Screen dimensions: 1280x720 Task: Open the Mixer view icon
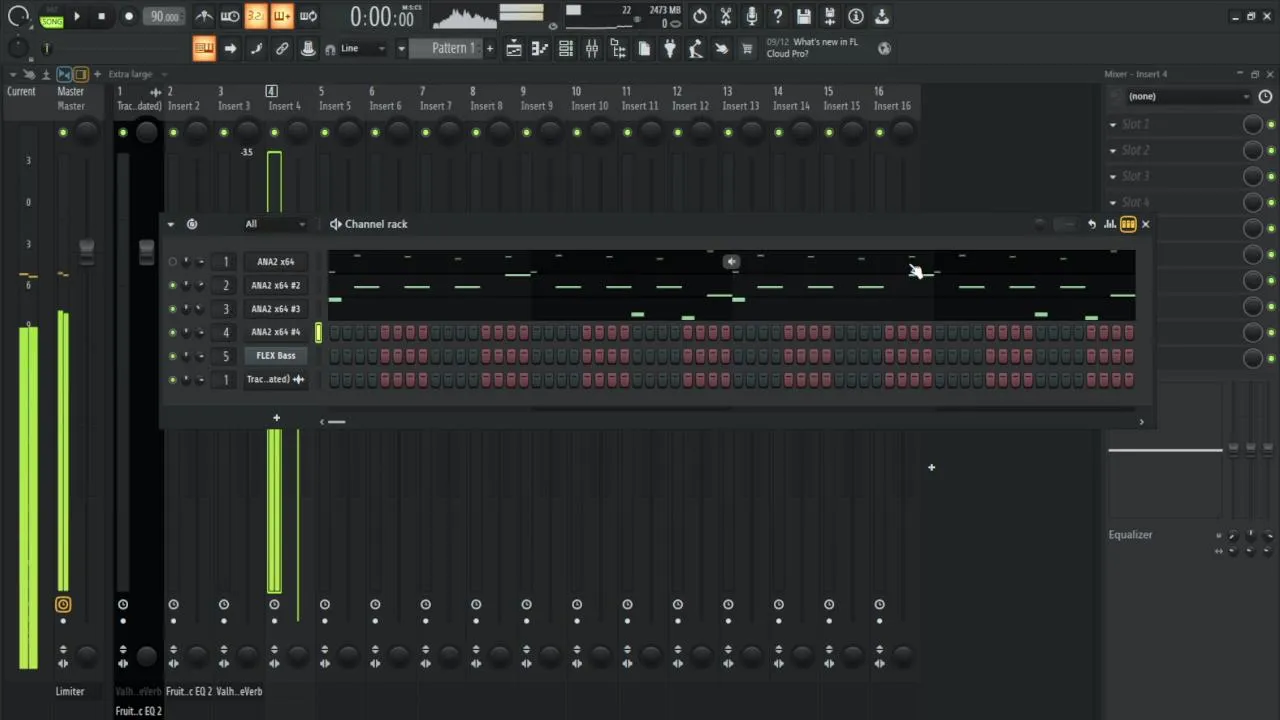click(x=591, y=48)
